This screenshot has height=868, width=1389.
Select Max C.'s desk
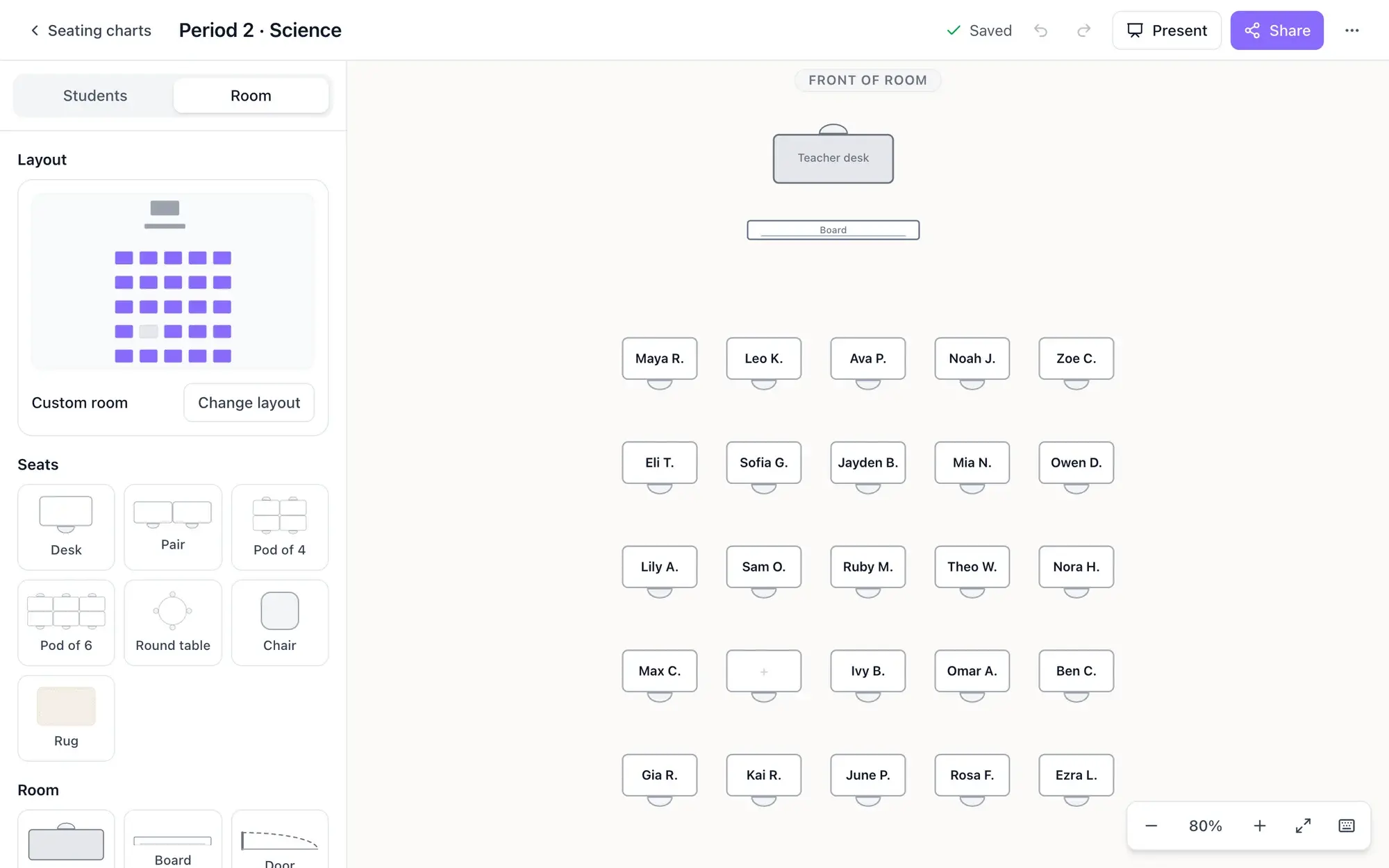coord(660,671)
